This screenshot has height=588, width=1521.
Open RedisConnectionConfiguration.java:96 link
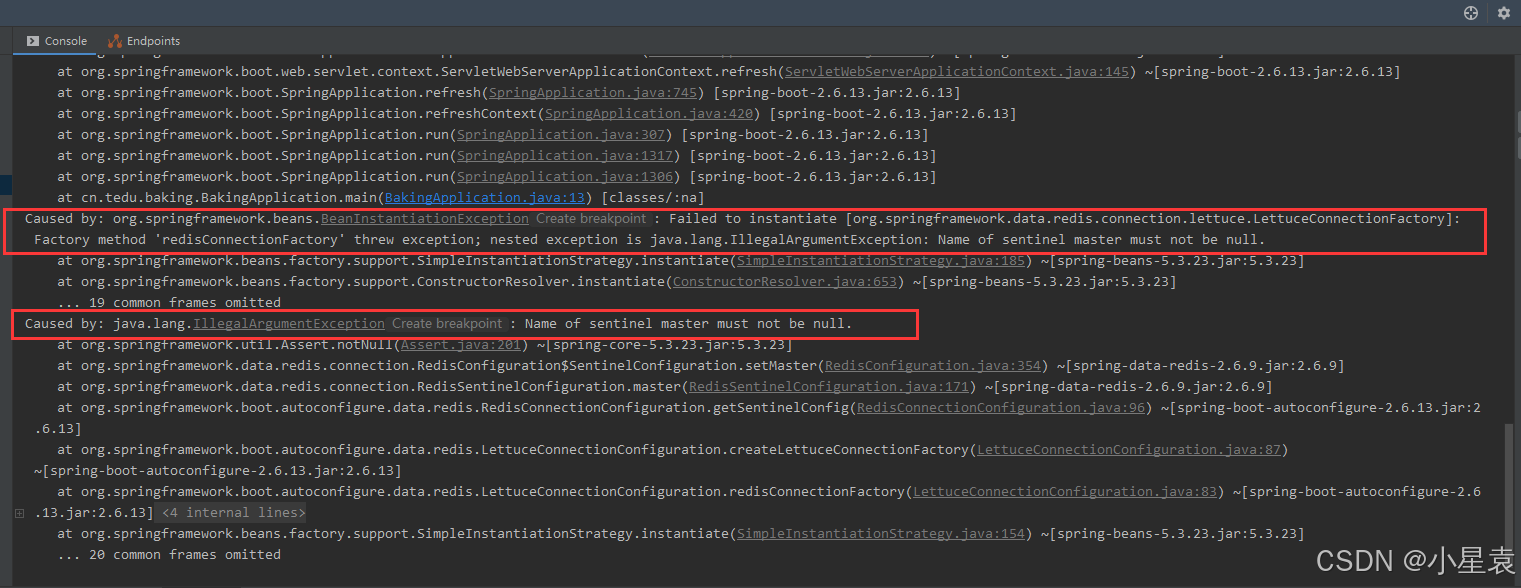click(x=1002, y=408)
